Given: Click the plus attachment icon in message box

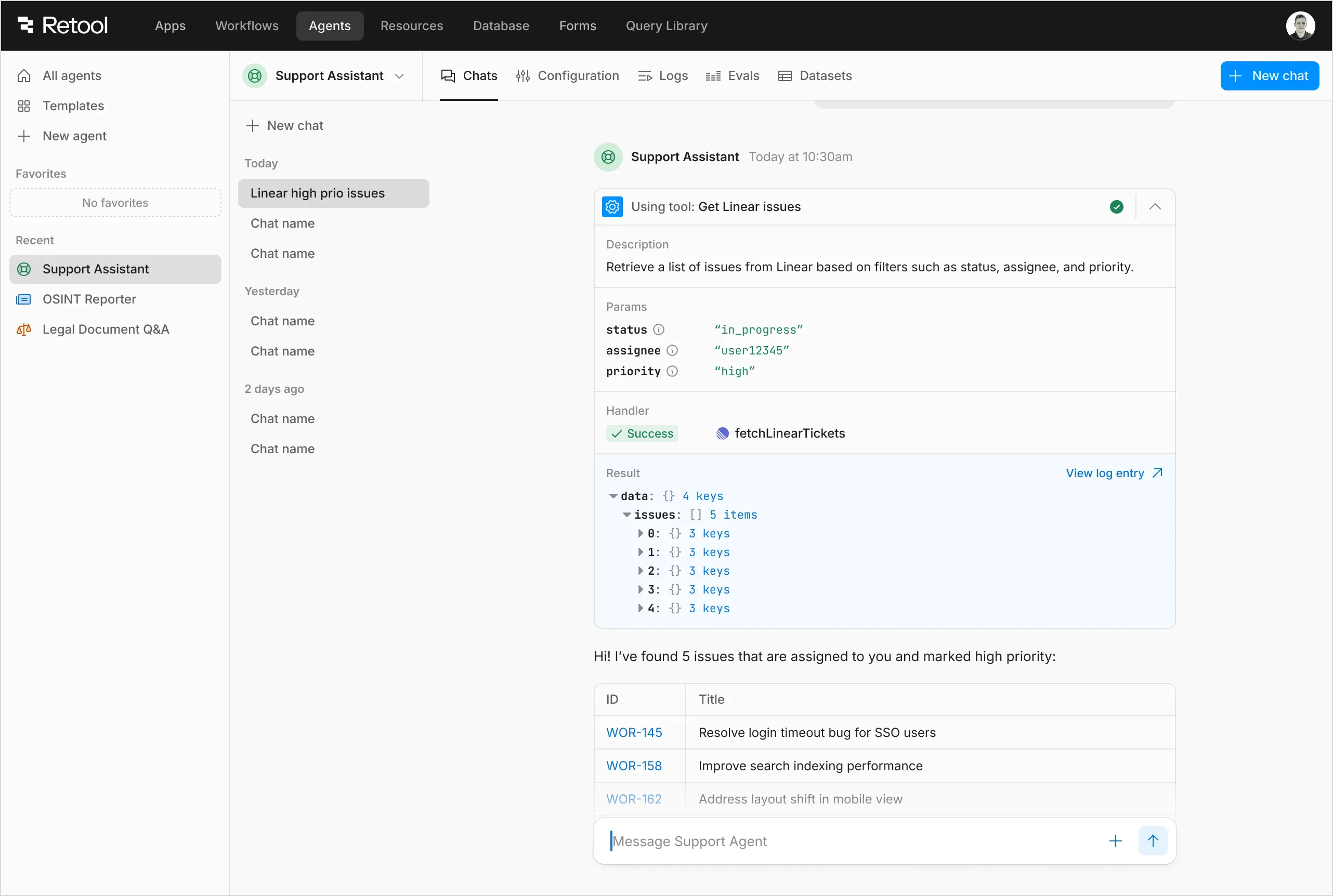Looking at the screenshot, I should tap(1115, 840).
